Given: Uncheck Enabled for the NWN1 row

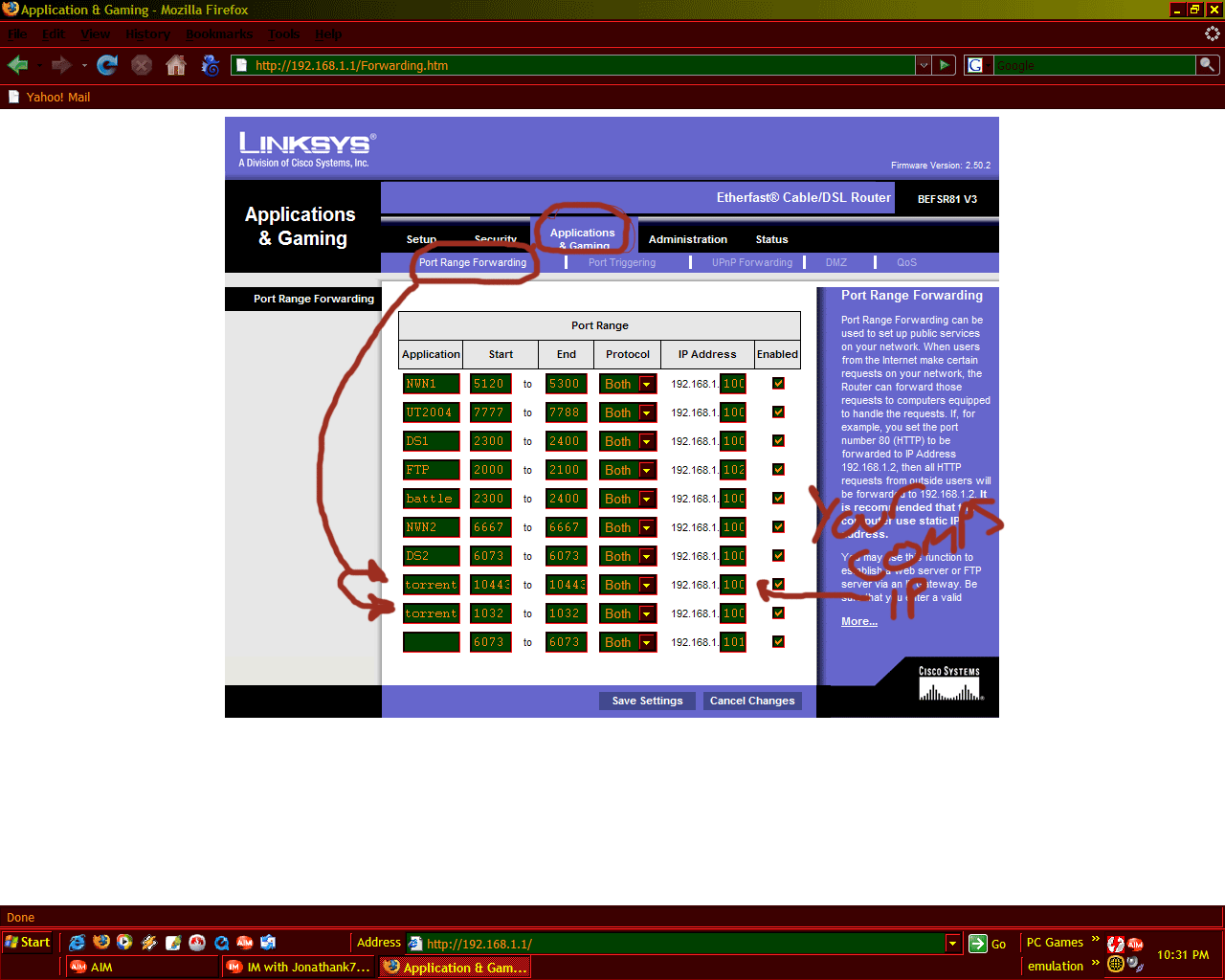Looking at the screenshot, I should pos(778,383).
